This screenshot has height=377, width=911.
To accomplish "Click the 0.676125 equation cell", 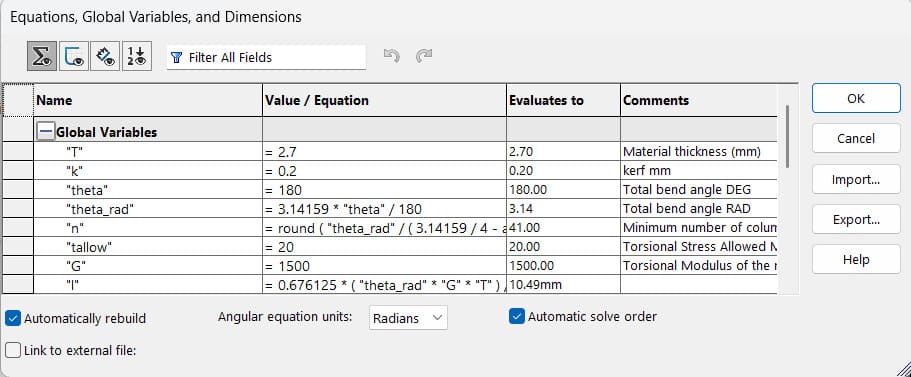I will 384,285.
